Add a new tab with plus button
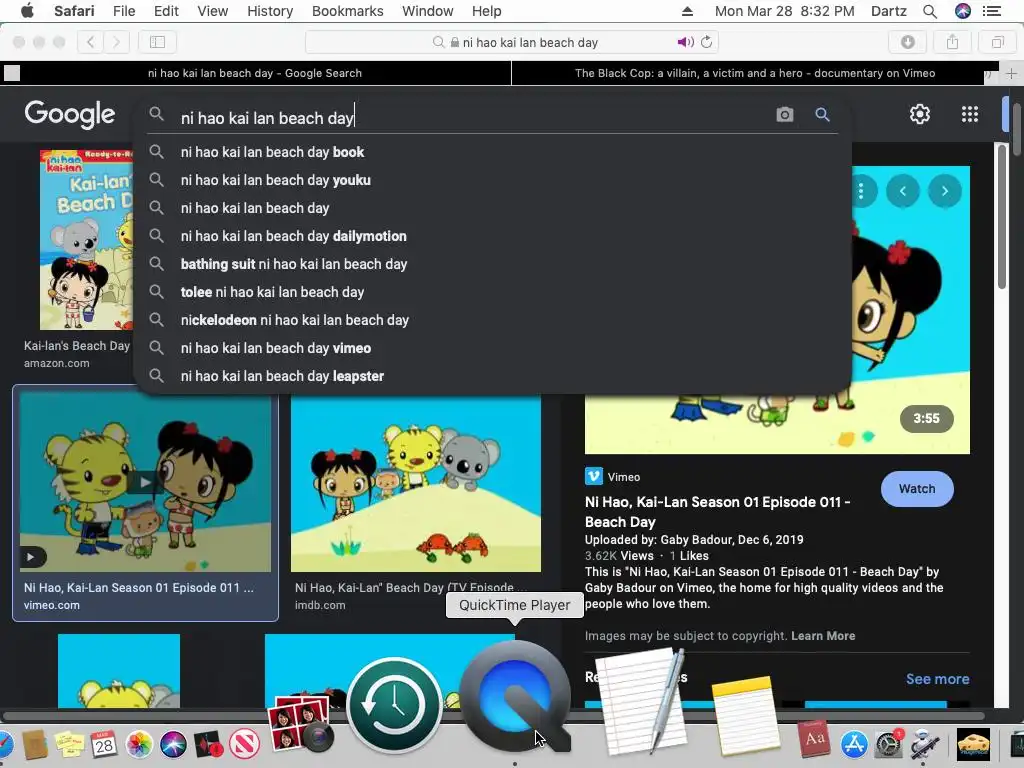The height and width of the screenshot is (768, 1024). [x=1011, y=73]
